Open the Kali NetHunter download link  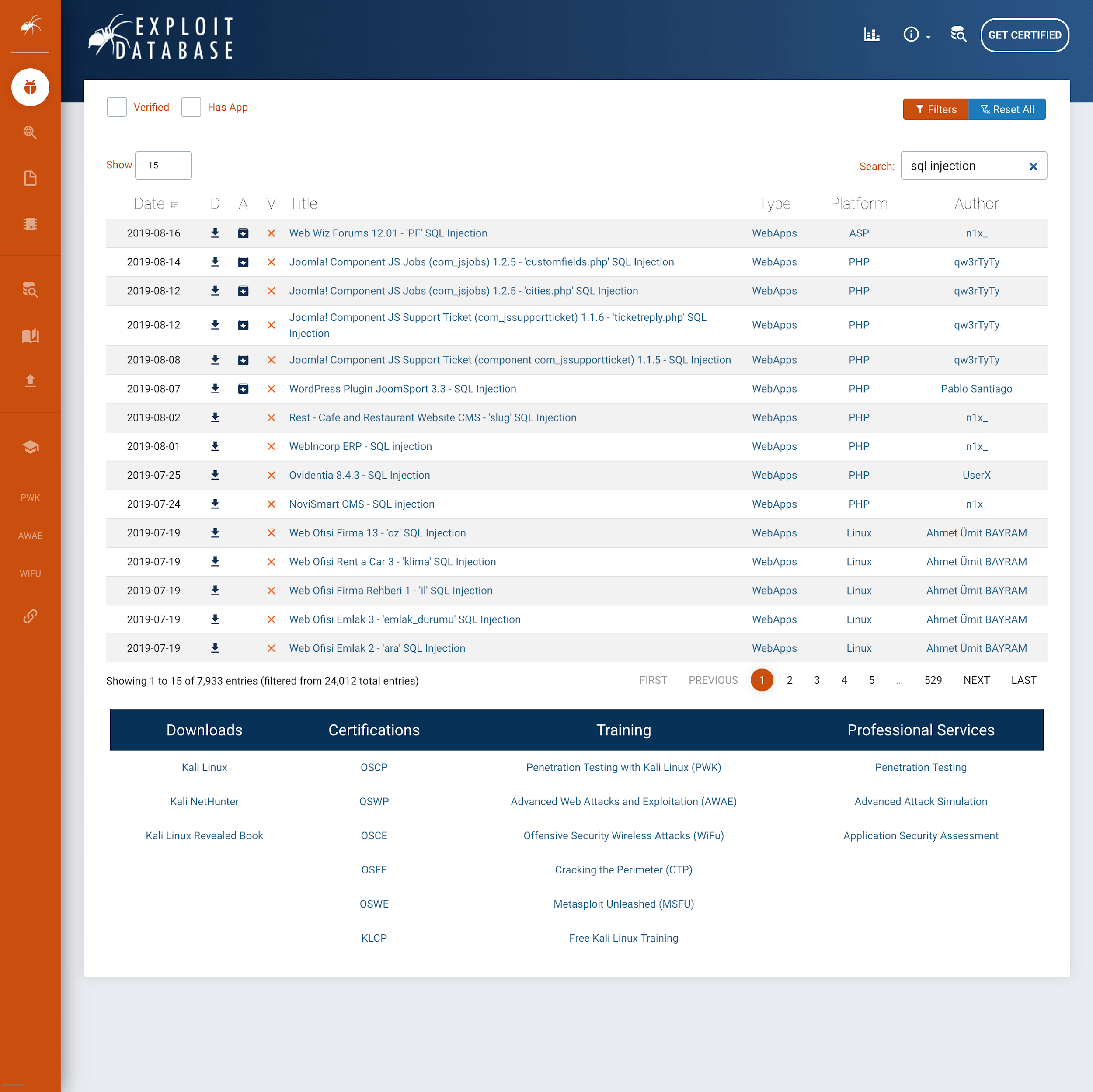click(x=204, y=801)
